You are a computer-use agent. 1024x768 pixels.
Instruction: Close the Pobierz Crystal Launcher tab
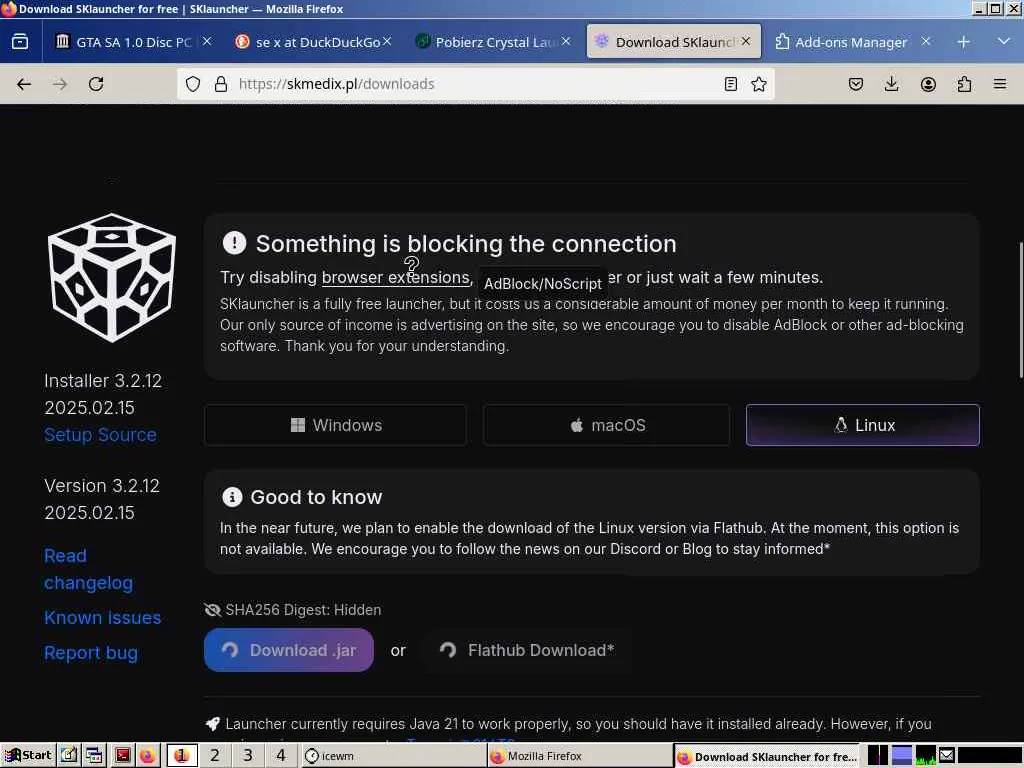(566, 41)
